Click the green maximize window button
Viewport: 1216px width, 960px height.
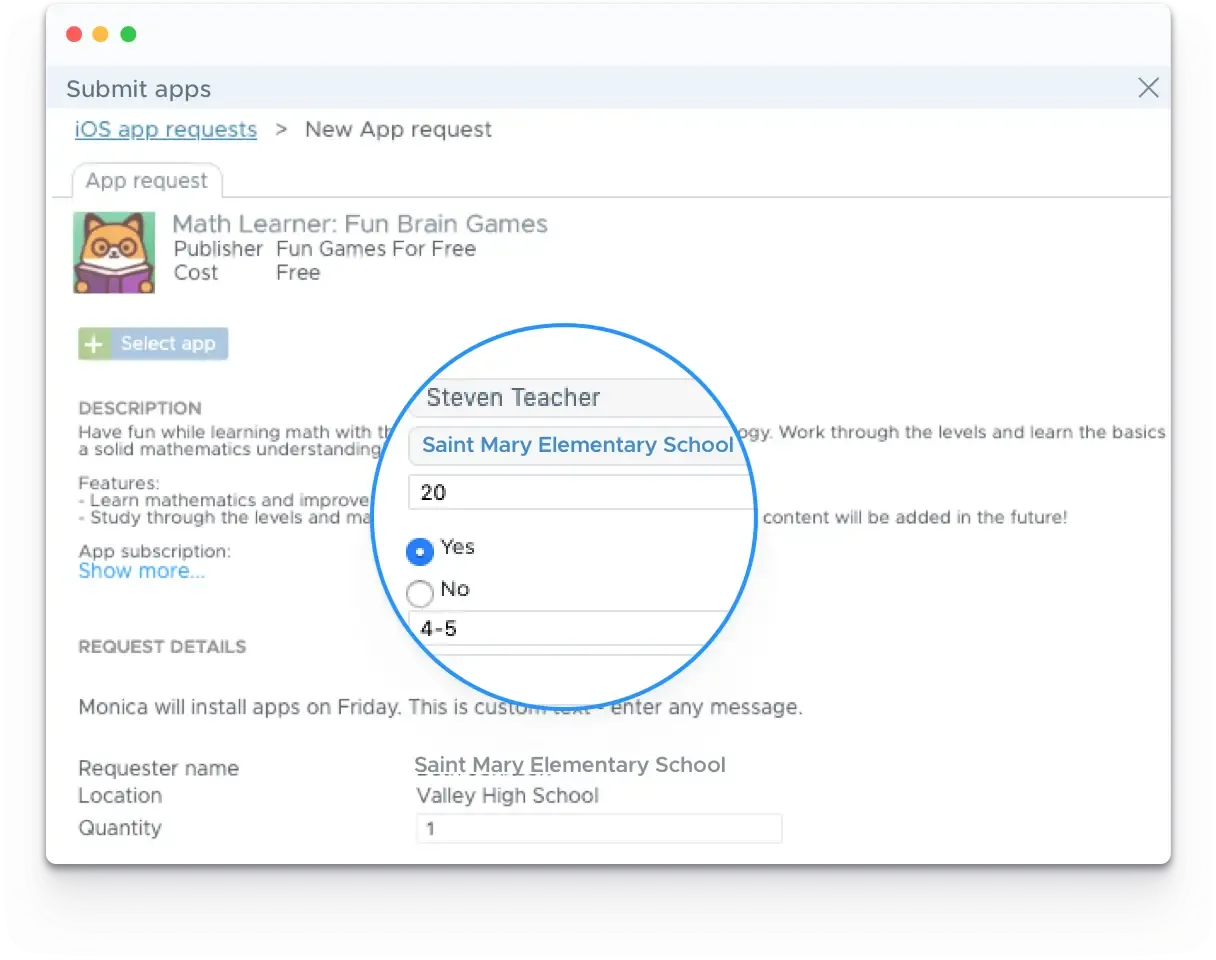pos(128,34)
